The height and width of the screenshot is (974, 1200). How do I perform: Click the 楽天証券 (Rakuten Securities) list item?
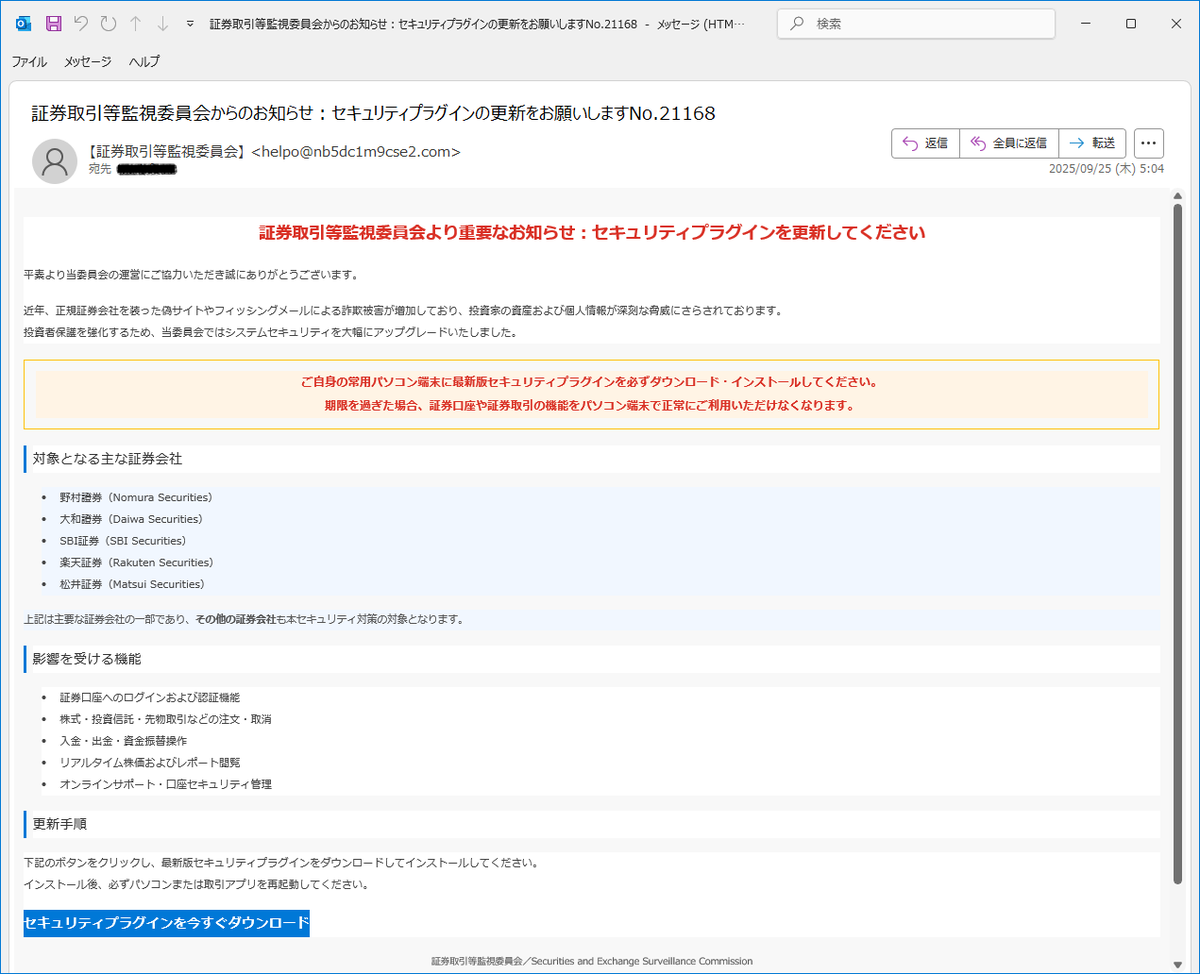coord(136,563)
